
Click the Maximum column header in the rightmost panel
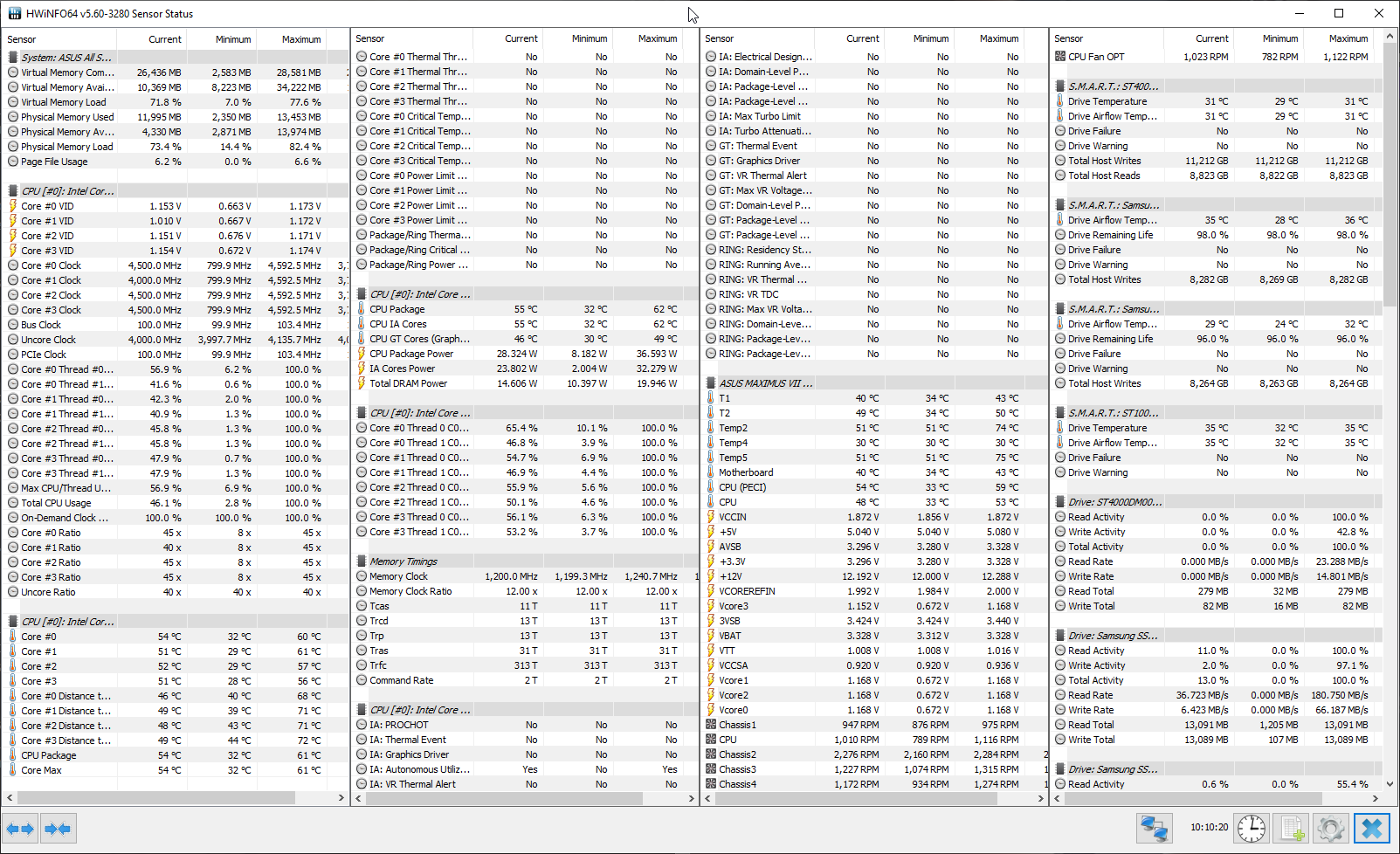[x=1348, y=38]
